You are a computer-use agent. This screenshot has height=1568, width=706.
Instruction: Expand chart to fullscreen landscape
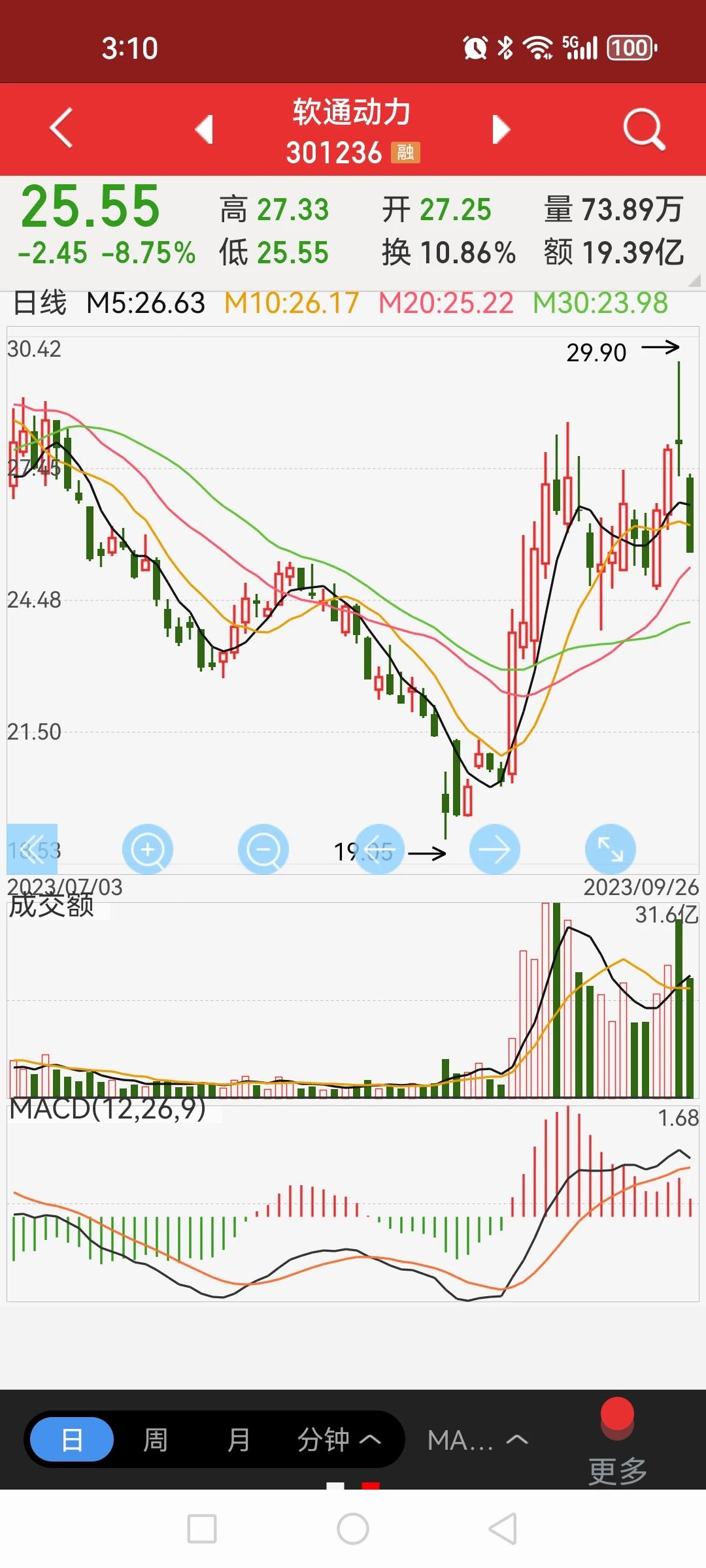(611, 849)
